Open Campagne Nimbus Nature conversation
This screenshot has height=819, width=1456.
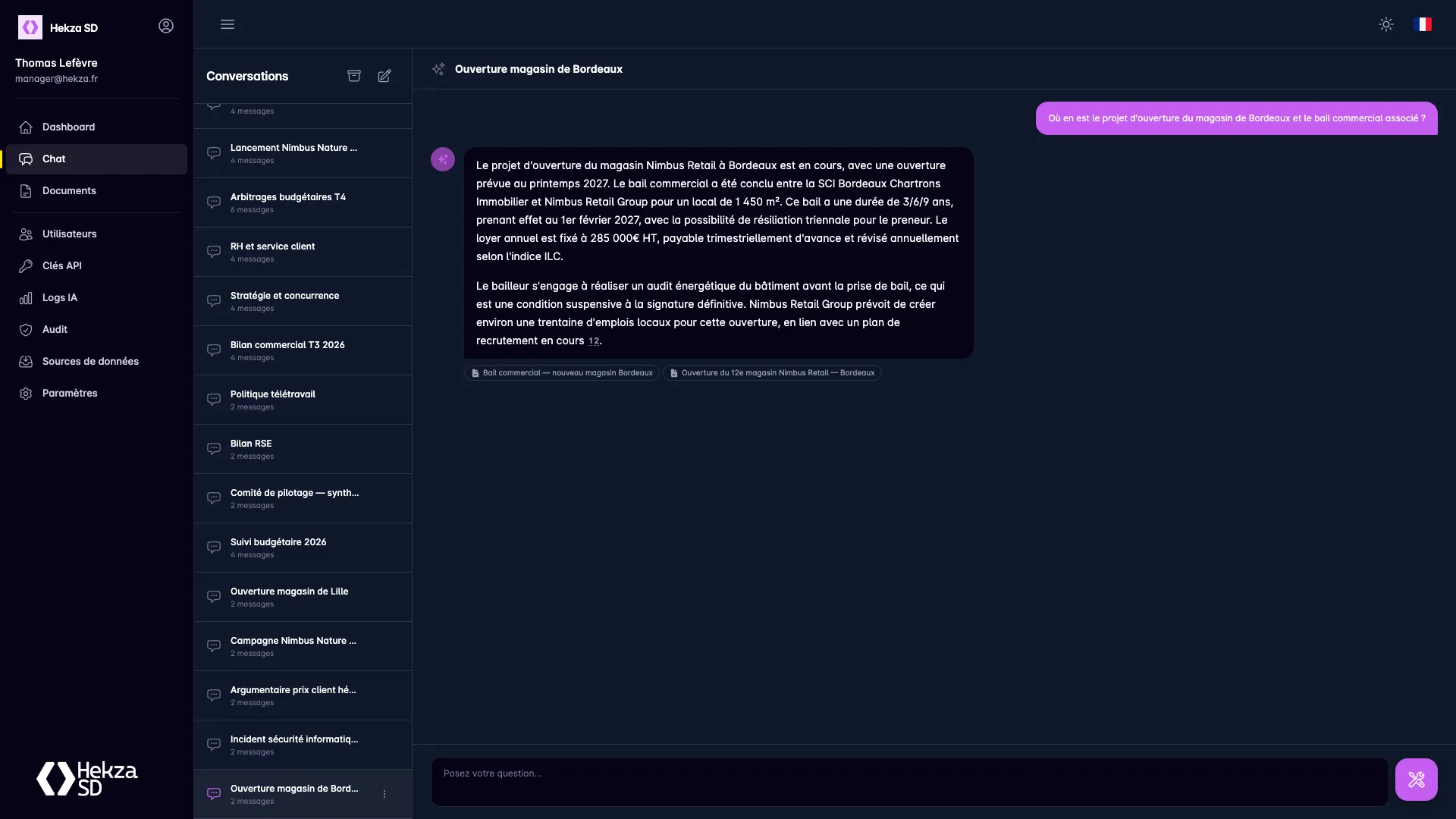pyautogui.click(x=303, y=646)
